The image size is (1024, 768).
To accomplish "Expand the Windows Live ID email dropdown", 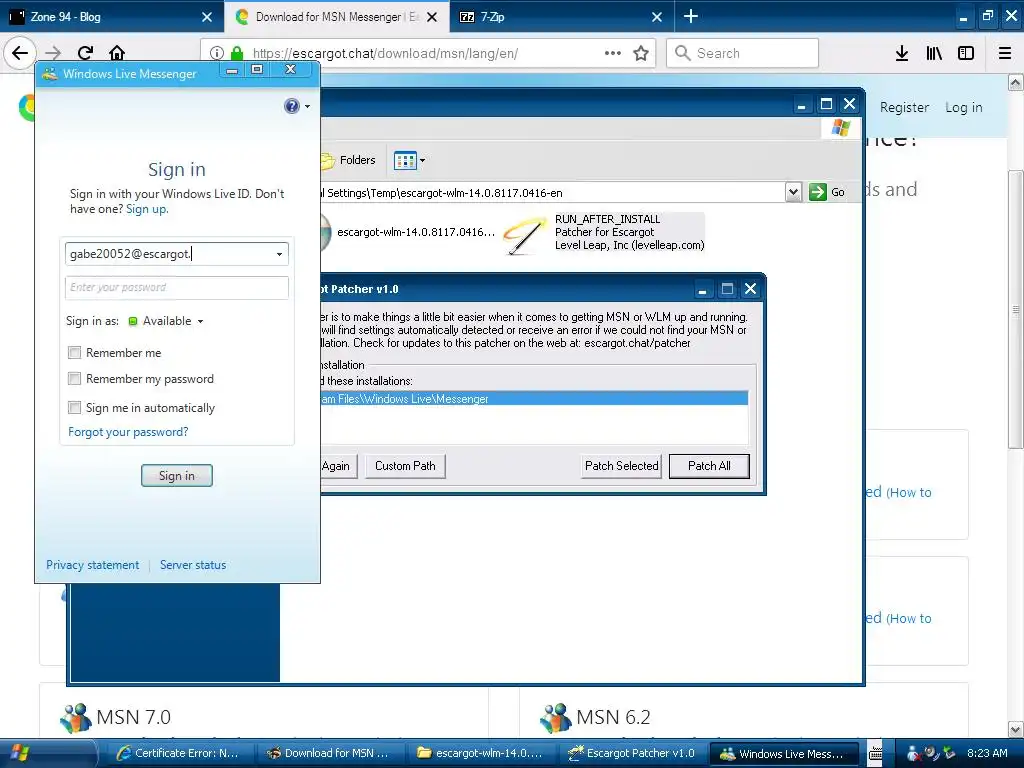I will (x=280, y=254).
